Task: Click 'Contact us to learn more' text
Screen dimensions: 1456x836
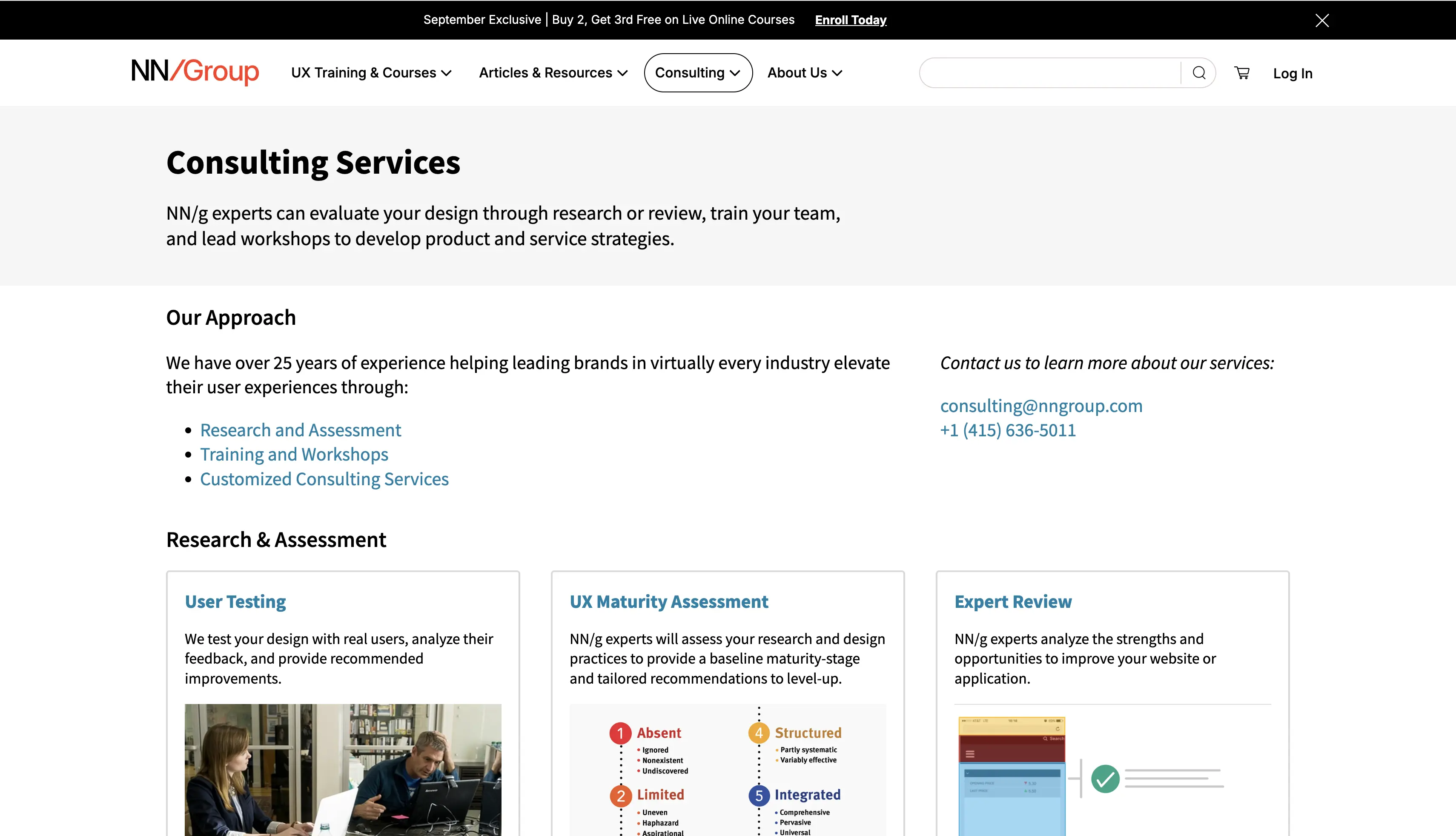Action: pos(1107,363)
